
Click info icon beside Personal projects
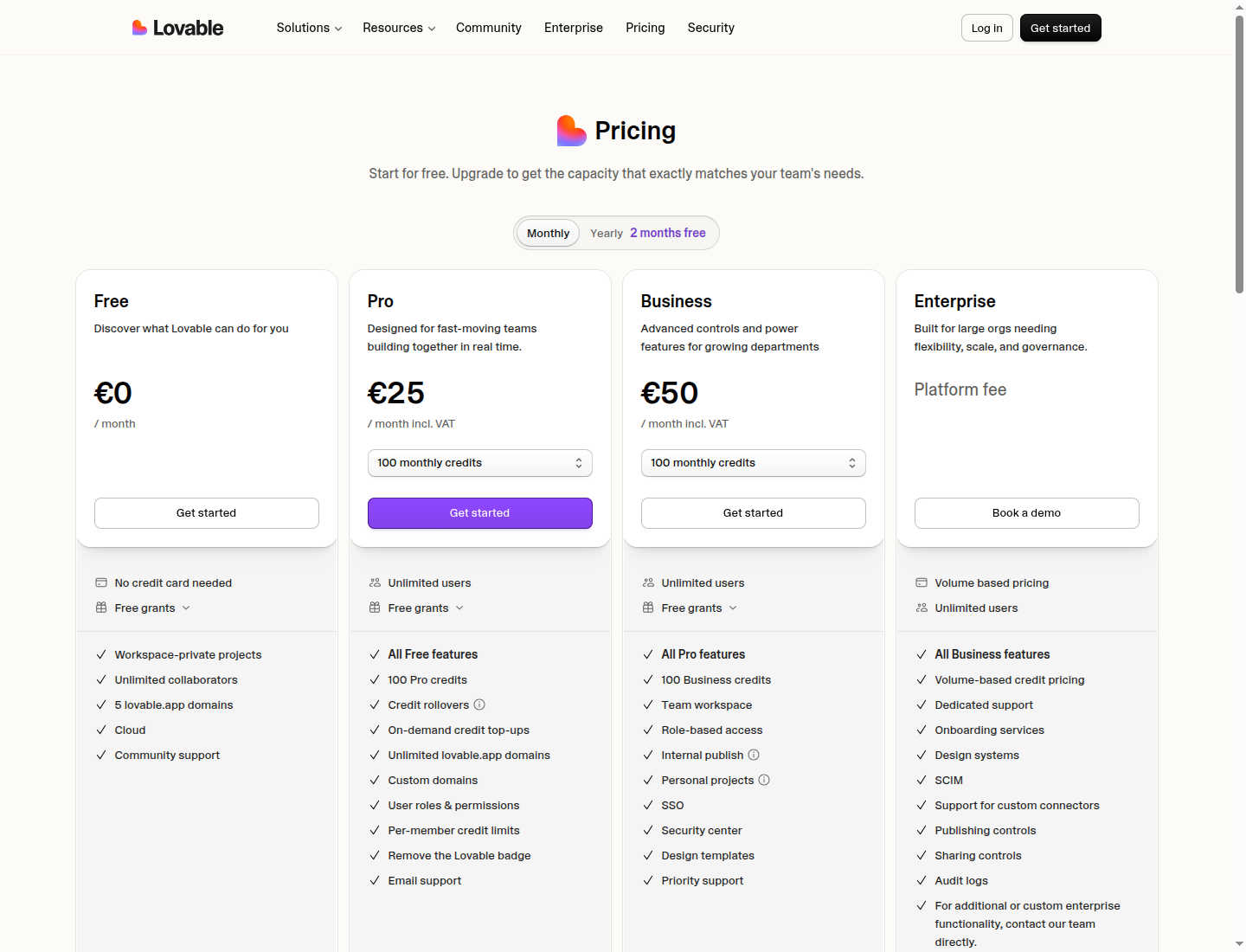[764, 780]
